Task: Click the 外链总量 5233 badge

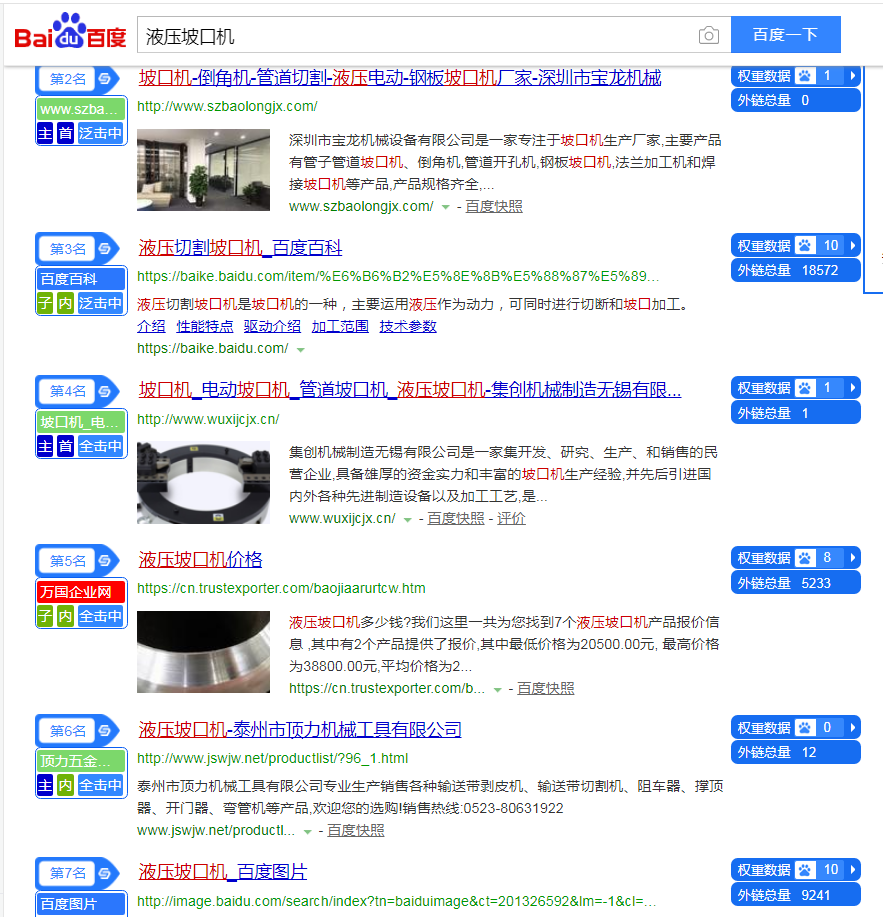Action: (796, 583)
